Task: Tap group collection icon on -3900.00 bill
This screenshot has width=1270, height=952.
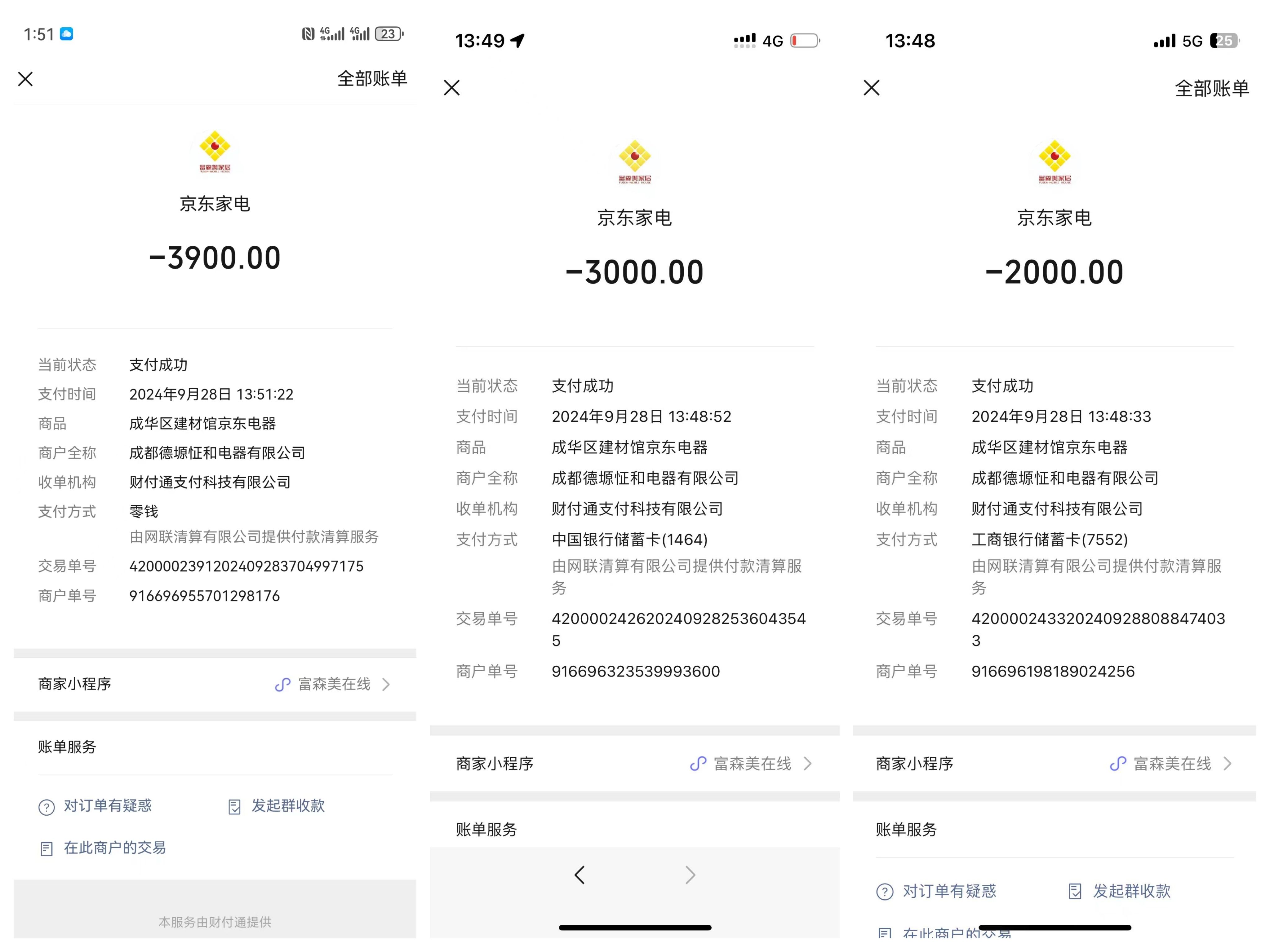Action: pos(234,807)
